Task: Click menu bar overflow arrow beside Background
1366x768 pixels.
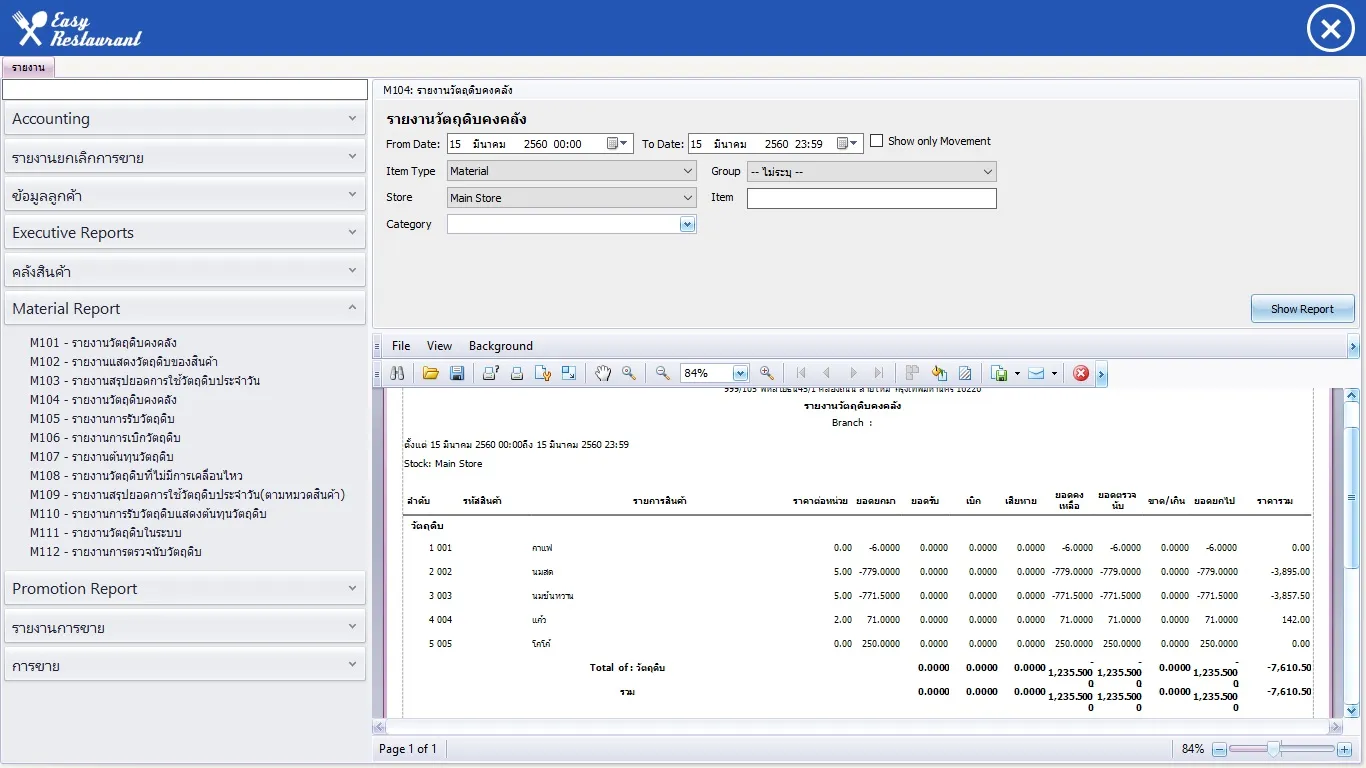Action: pos(1354,346)
